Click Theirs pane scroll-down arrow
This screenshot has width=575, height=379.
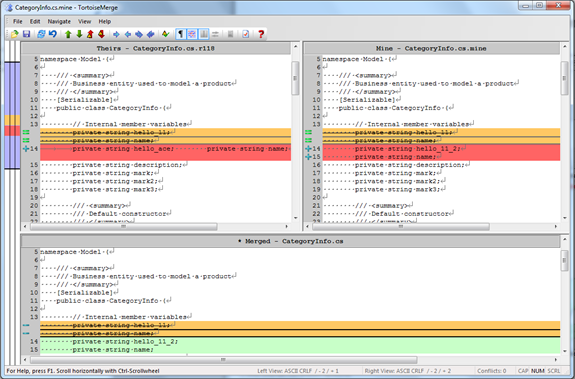(295, 218)
